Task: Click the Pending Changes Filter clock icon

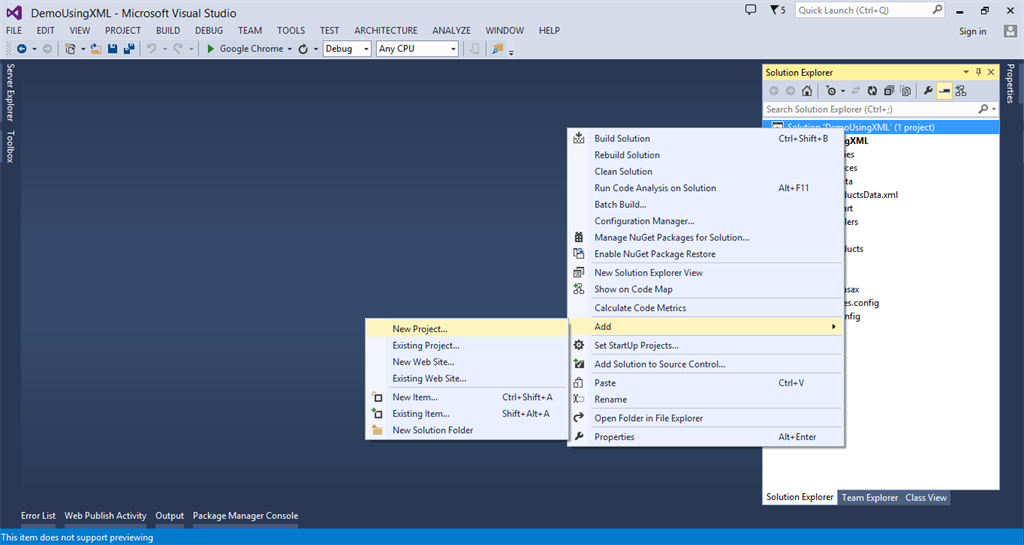Action: 831,91
